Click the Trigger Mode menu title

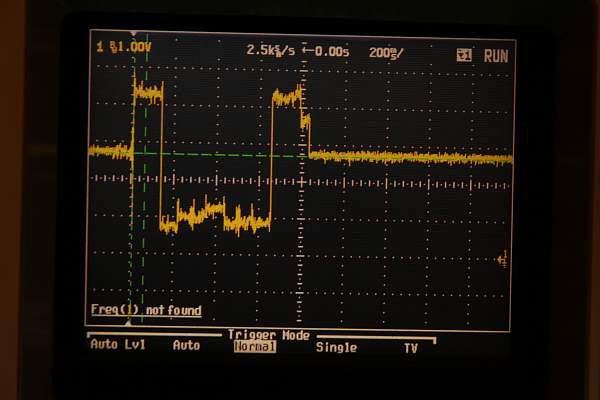click(269, 335)
